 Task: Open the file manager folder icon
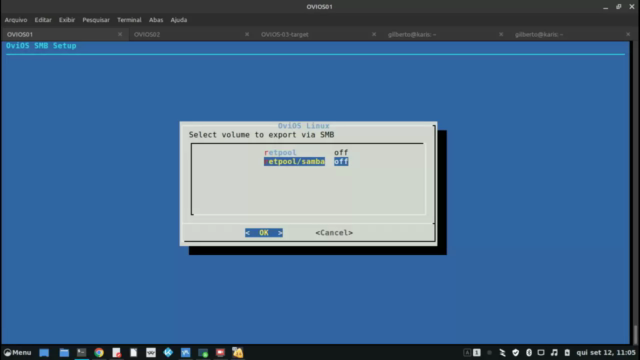[x=64, y=353]
